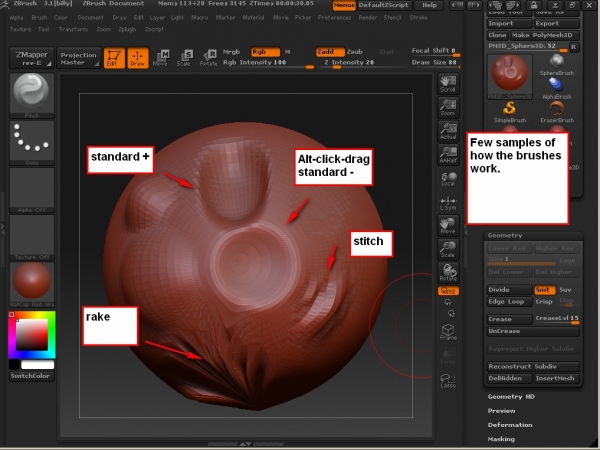Select the Scale mode icon in top shelf
600x450 pixels.
184,58
